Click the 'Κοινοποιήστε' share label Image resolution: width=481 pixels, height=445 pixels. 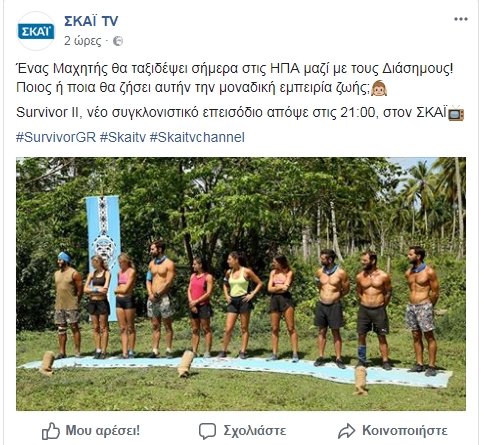pyautogui.click(x=405, y=430)
